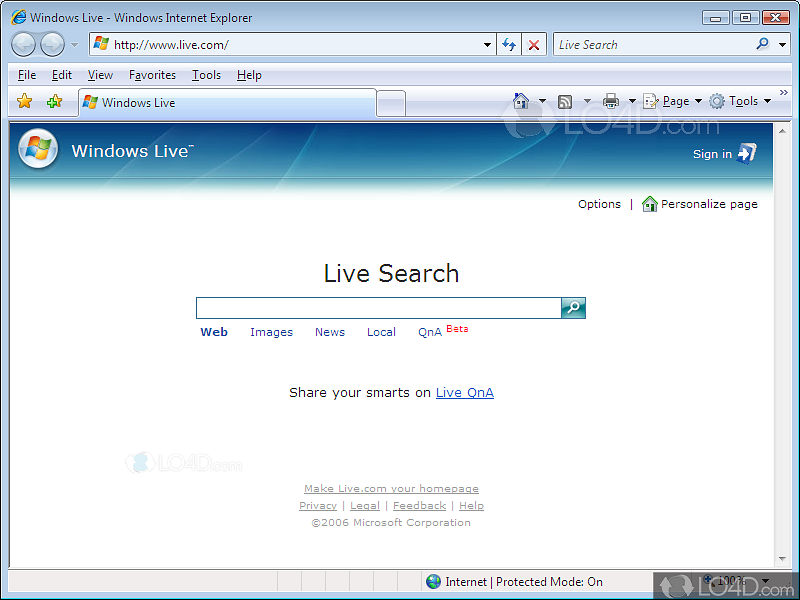Click the page search magnifier button
Image resolution: width=800 pixels, height=600 pixels.
[x=573, y=308]
